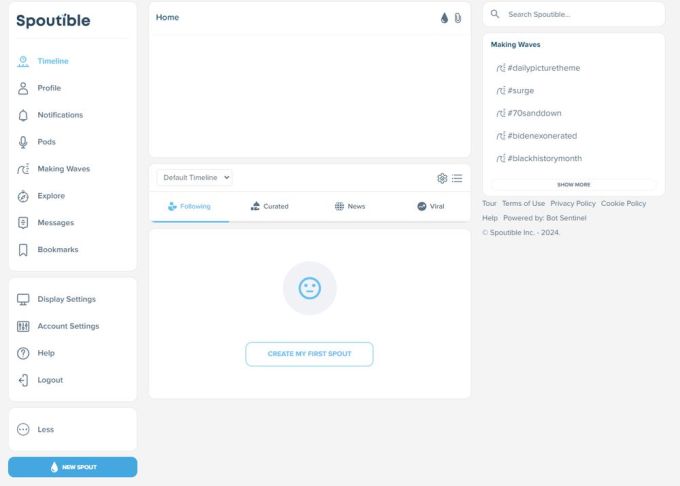Open the #surge hashtag
680x486 pixels.
click(521, 91)
